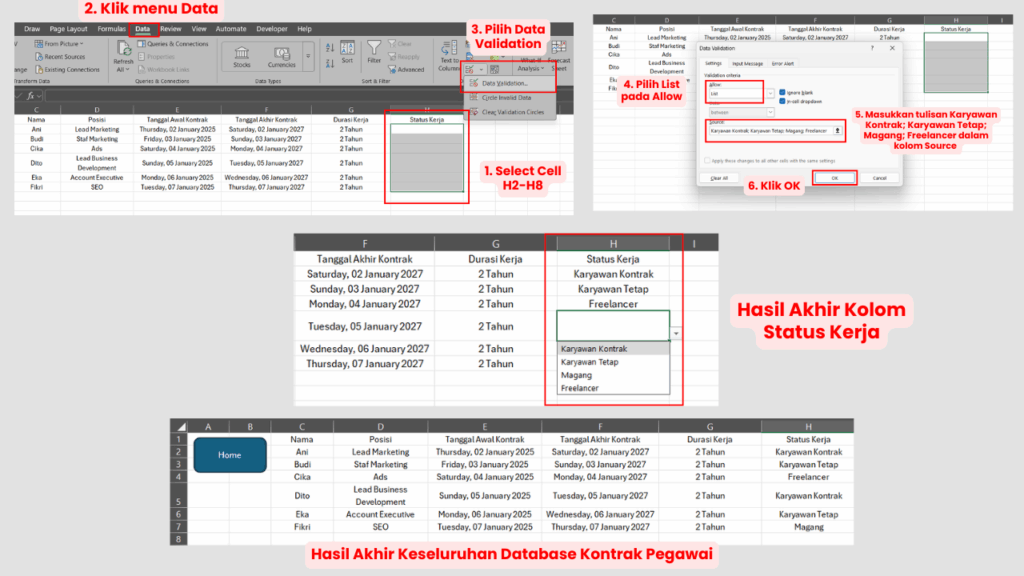The width and height of the screenshot is (1024, 576).
Task: Click the OK button in Data Validation
Action: coord(834,177)
